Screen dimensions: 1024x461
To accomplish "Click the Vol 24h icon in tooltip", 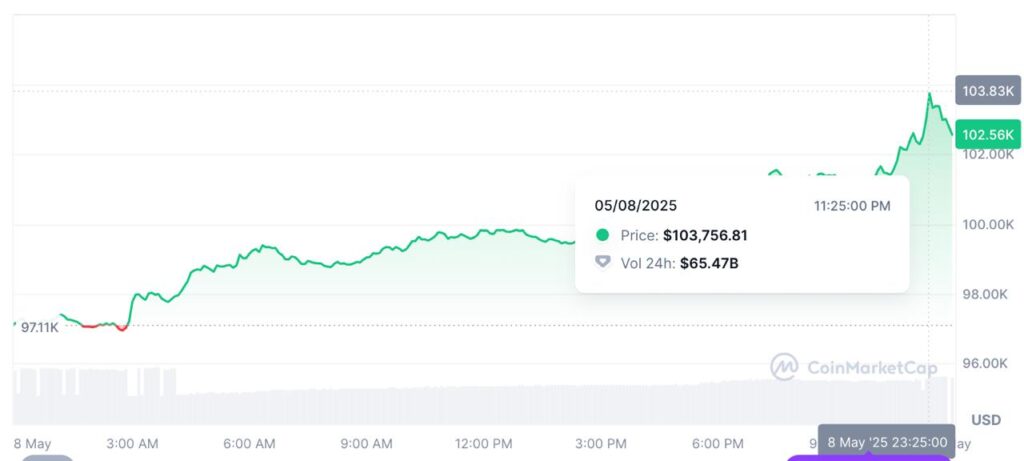I will point(602,262).
